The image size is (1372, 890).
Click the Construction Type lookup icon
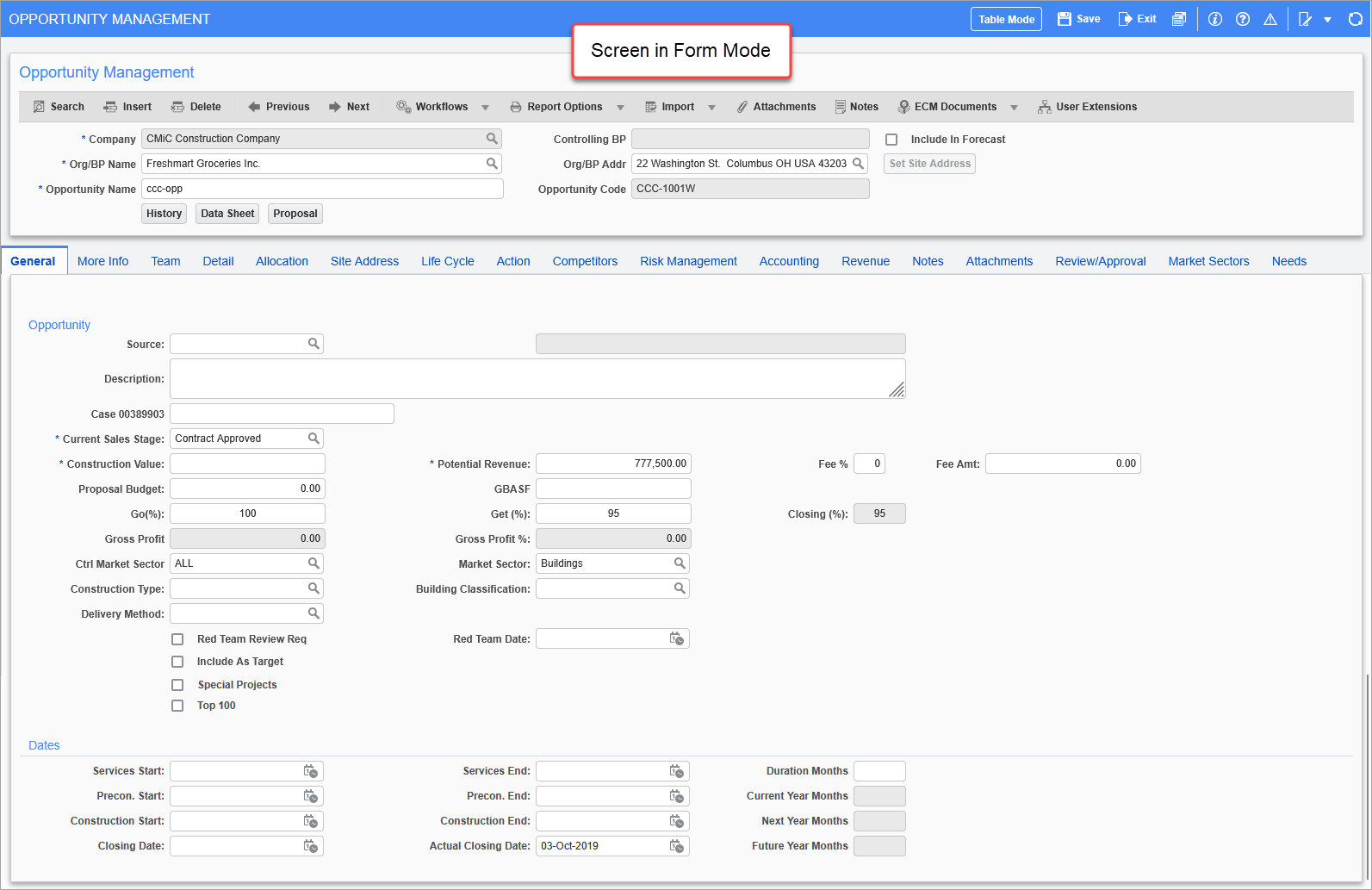point(314,588)
